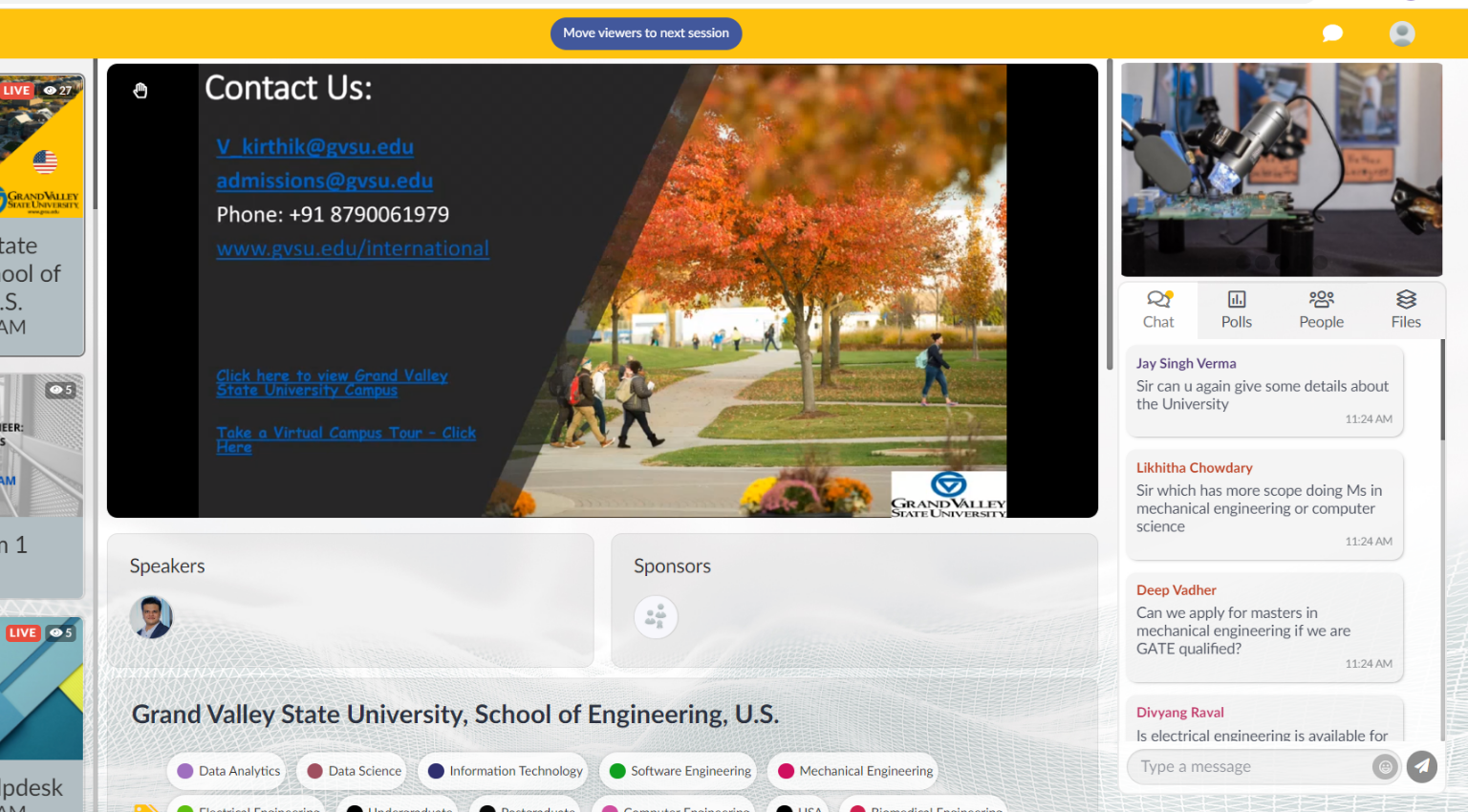Screen dimensions: 1468x812
Task: Open www.gvsu.edu/international link
Action: tap(353, 248)
